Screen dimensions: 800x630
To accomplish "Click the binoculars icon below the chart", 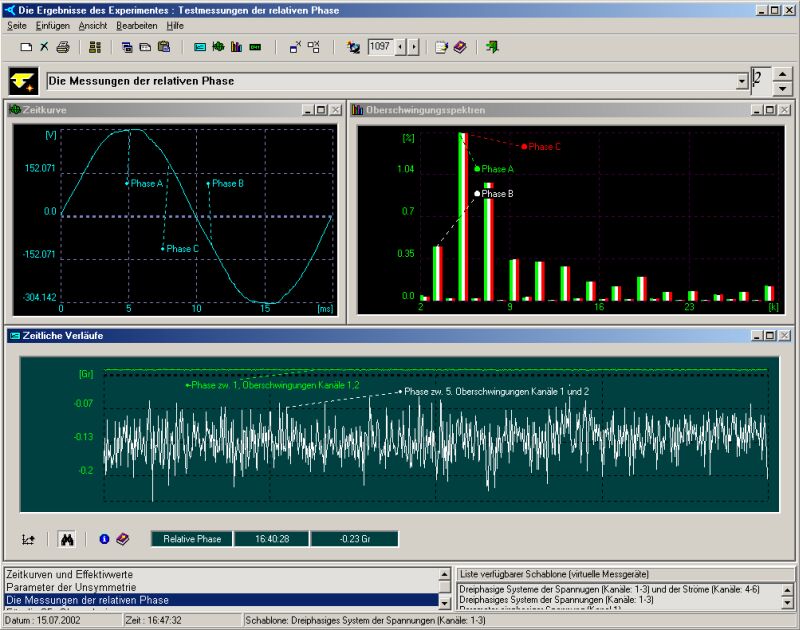I will coord(66,539).
